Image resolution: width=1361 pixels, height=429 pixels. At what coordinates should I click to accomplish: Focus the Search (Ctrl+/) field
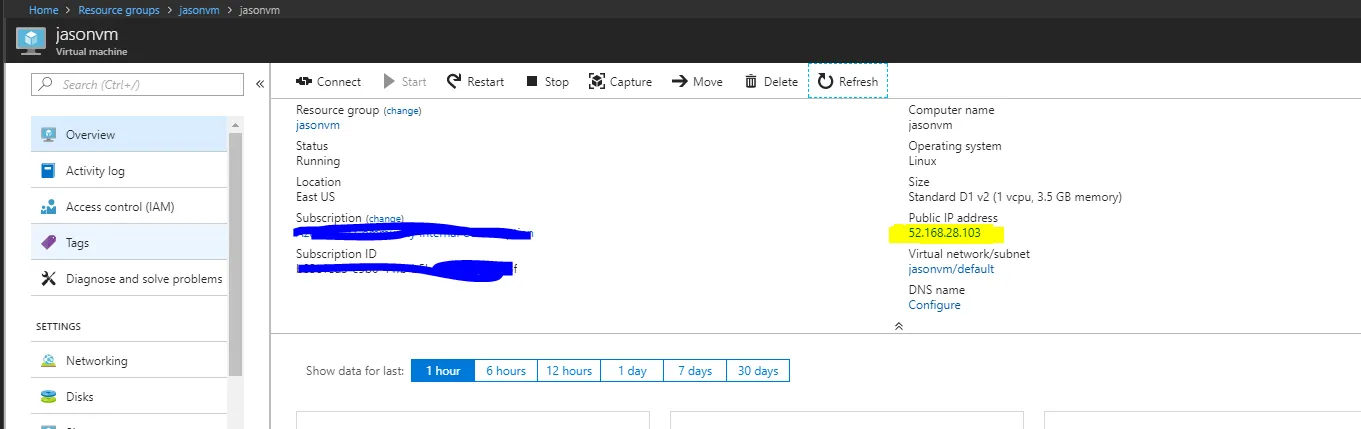[138, 85]
